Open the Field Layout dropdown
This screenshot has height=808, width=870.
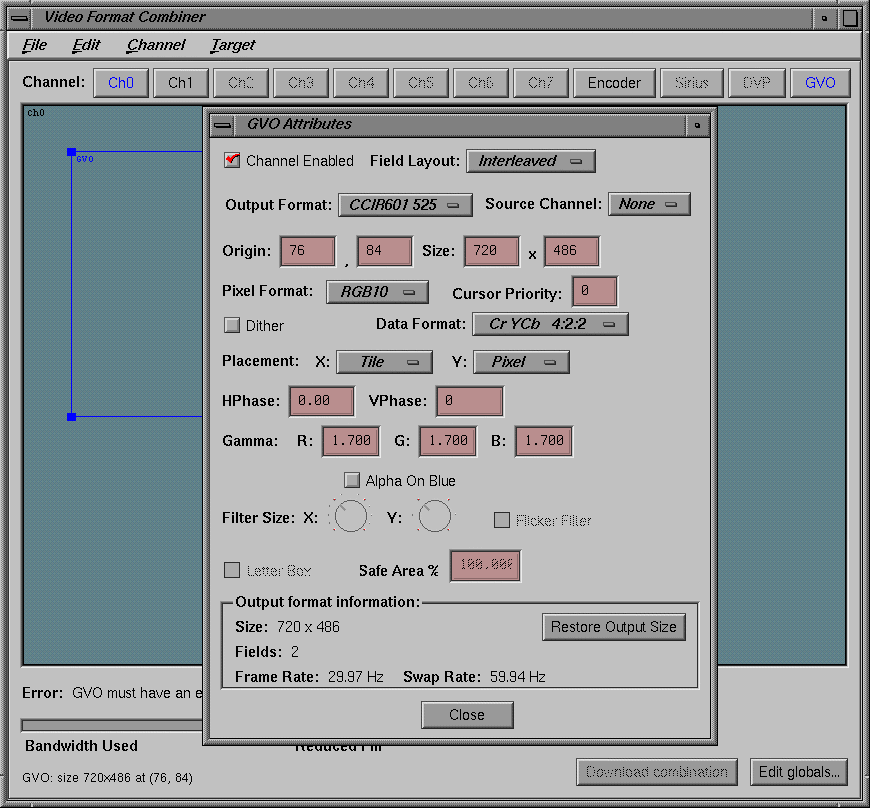[x=530, y=160]
